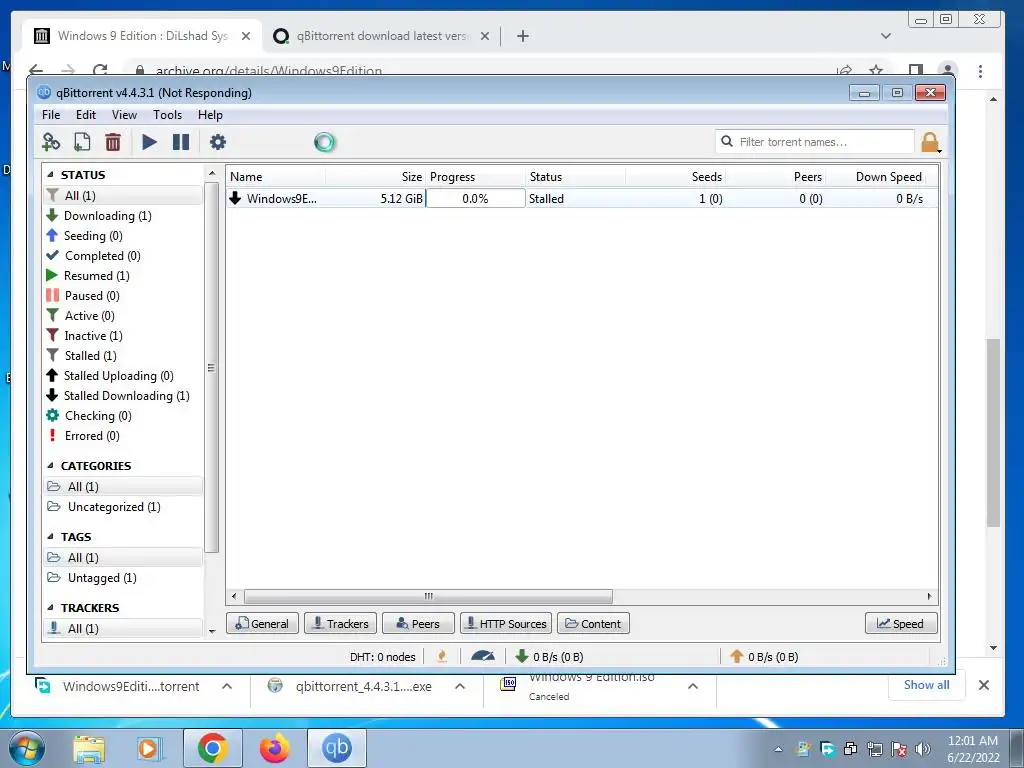The width and height of the screenshot is (1024, 768).
Task: Filter by Checking (0) status
Action: point(97,416)
